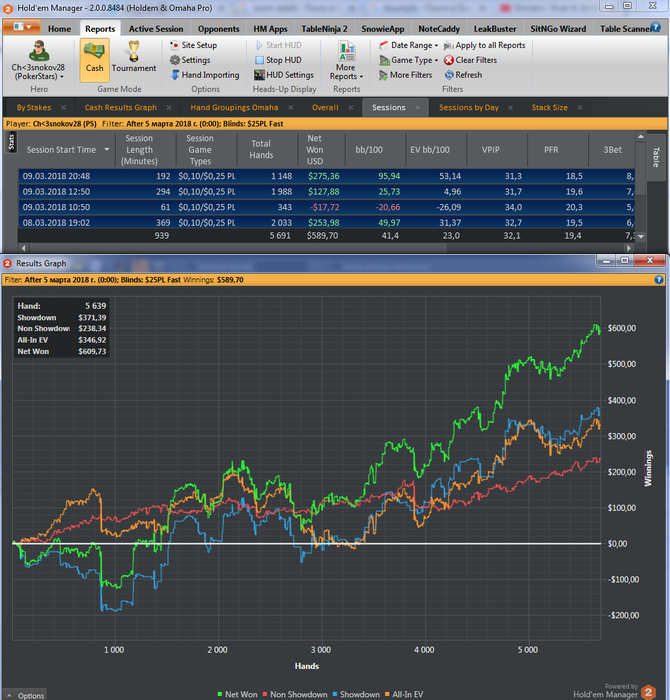Sort by EV bb/100 column header
670x700 pixels.
click(x=430, y=150)
